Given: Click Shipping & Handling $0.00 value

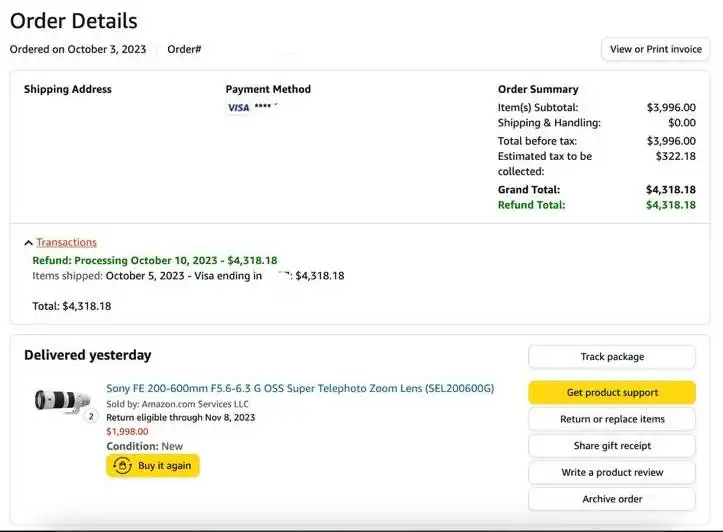Looking at the screenshot, I should pos(682,123).
